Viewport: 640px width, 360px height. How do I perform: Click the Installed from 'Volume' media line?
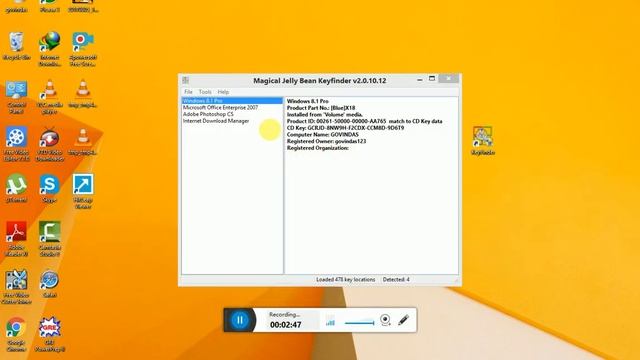pyautogui.click(x=324, y=115)
